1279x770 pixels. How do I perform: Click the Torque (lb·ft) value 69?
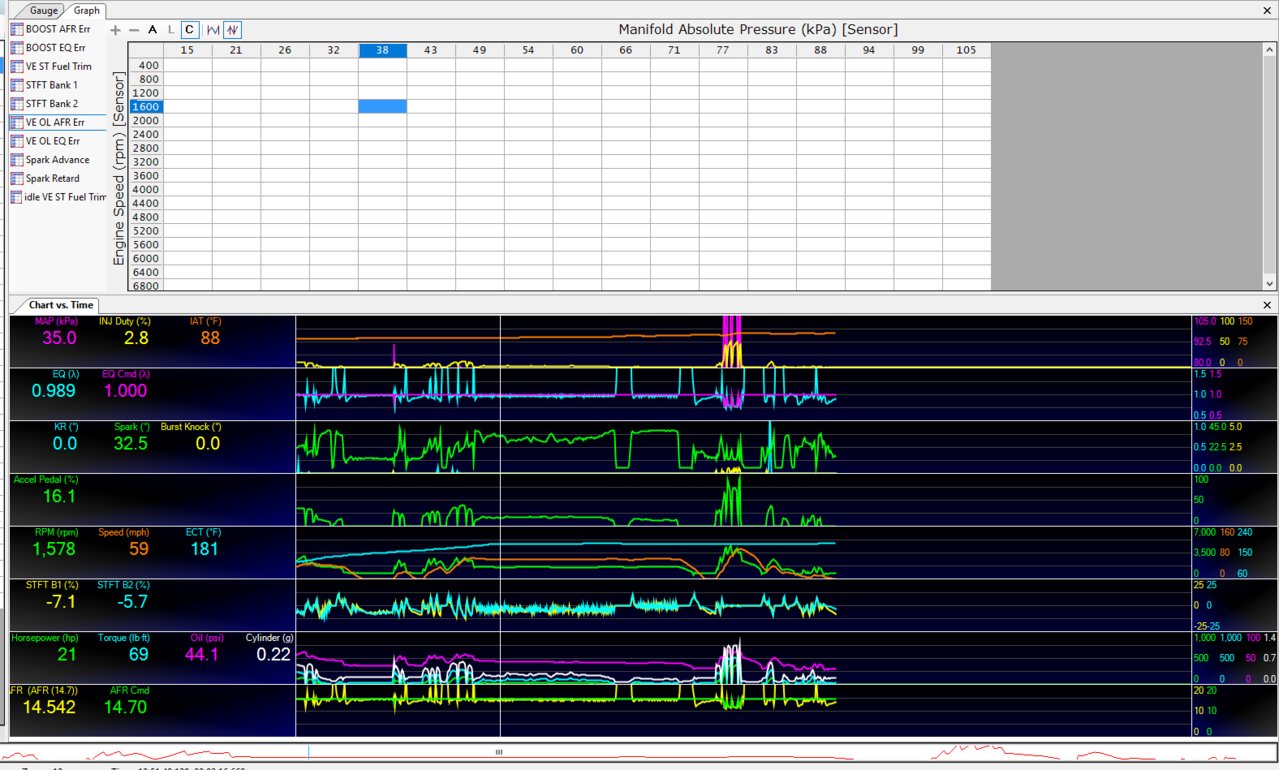click(x=138, y=654)
